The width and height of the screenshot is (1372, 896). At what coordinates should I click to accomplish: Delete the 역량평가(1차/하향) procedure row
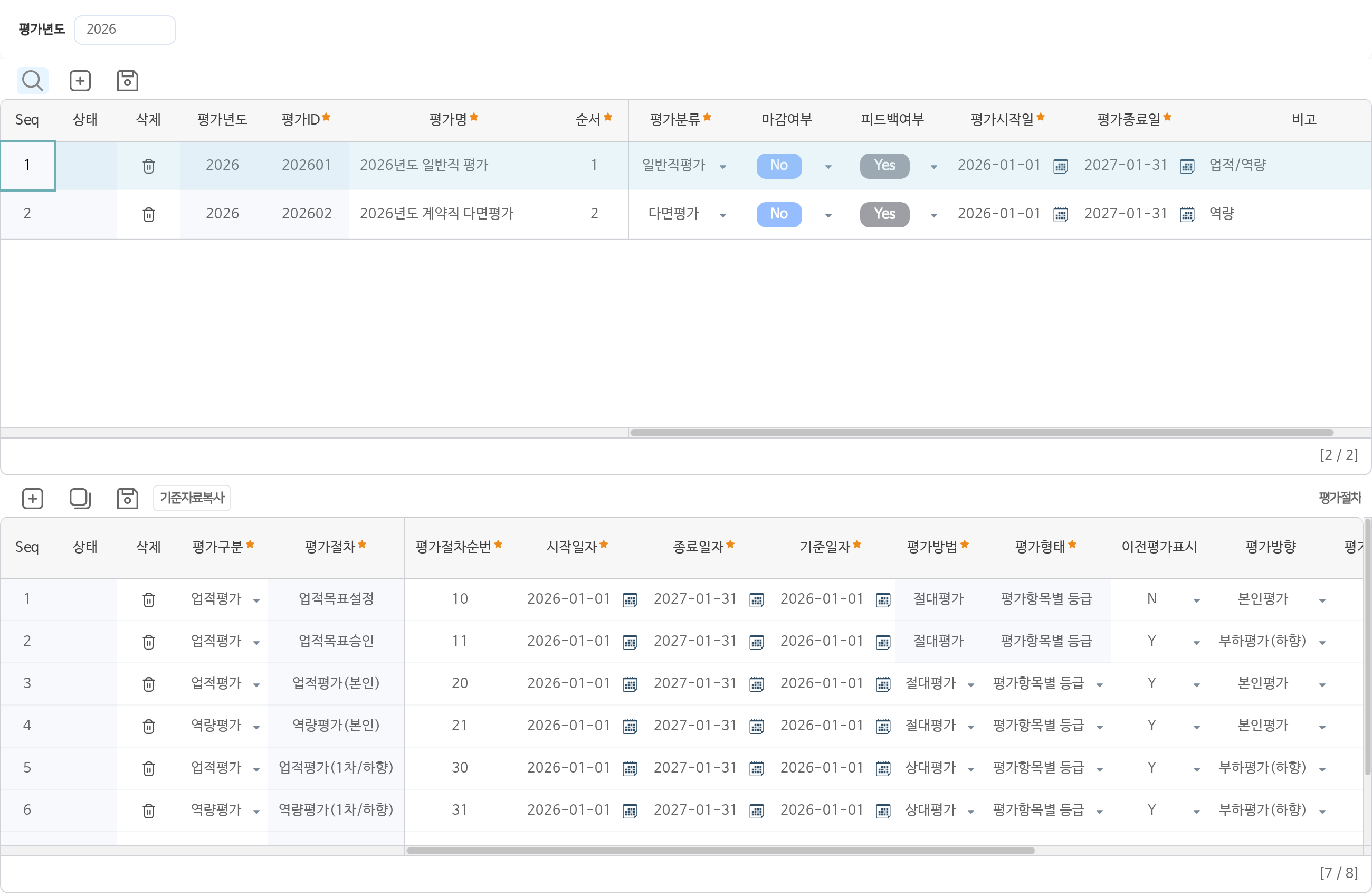(x=149, y=811)
